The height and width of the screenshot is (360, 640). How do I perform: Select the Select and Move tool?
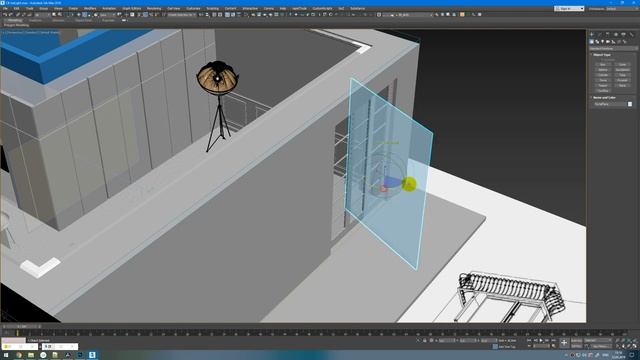pyautogui.click(x=79, y=14)
